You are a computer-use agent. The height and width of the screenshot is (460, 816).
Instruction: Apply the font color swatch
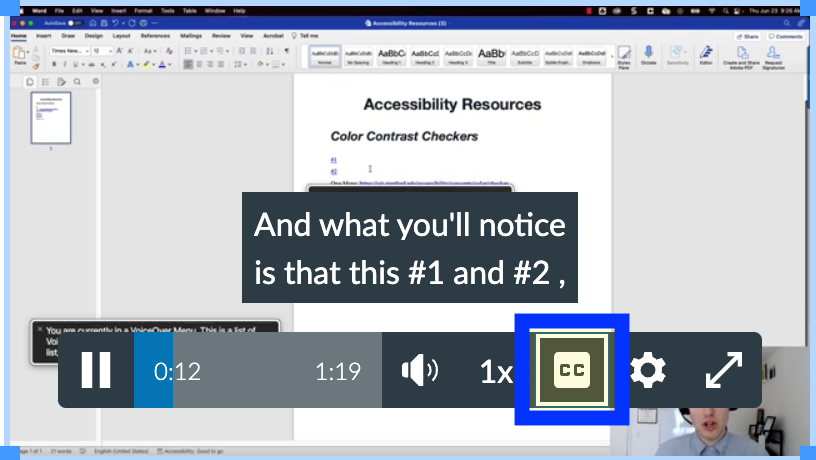162,65
